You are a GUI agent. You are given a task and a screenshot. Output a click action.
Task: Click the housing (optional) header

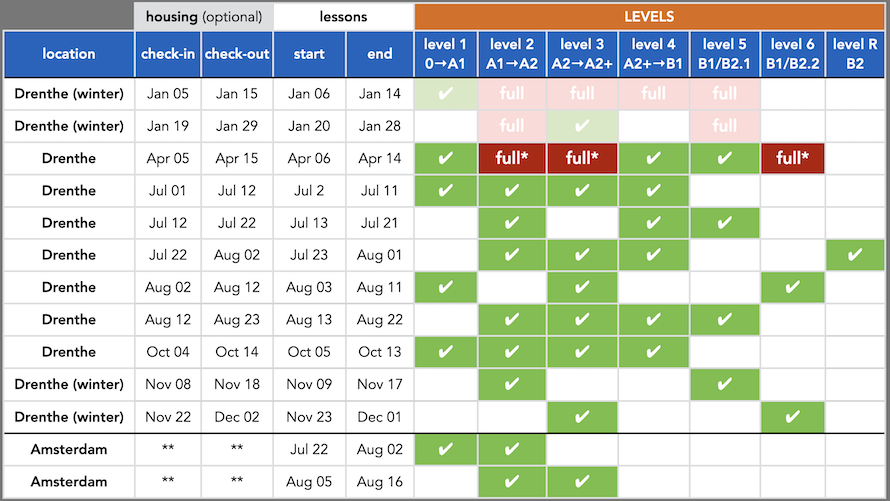pos(204,17)
